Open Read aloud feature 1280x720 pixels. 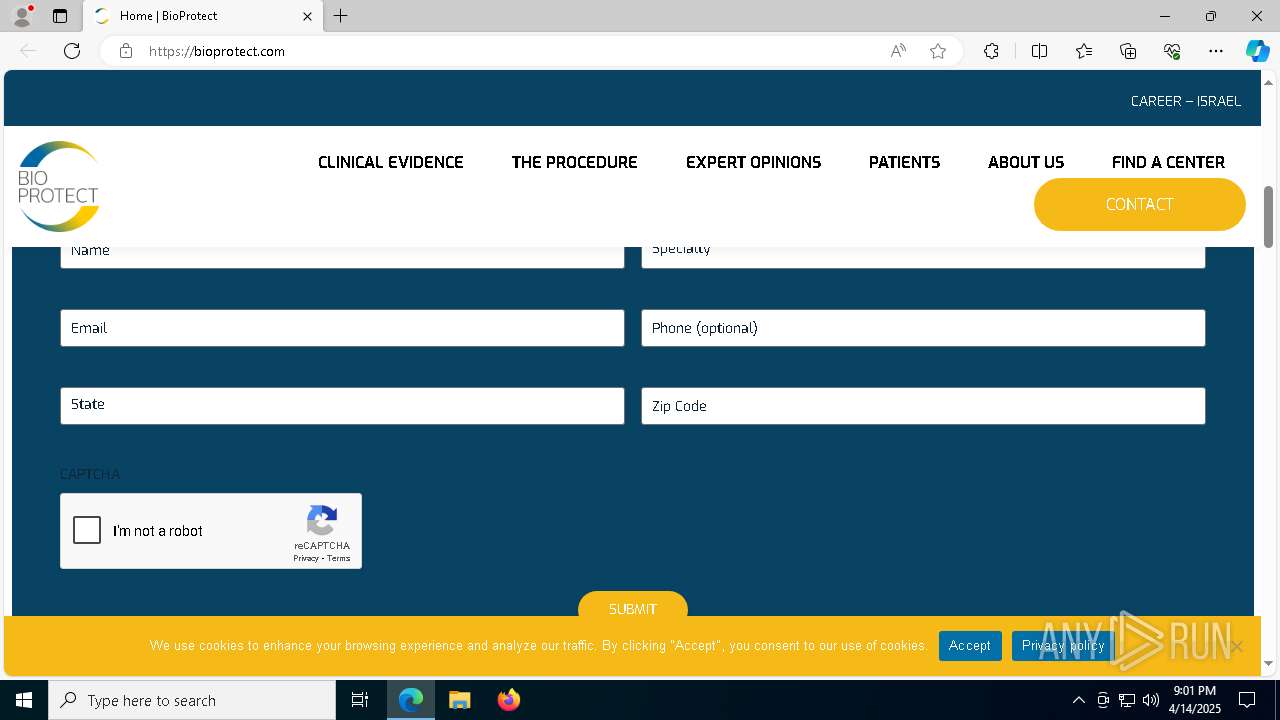898,51
